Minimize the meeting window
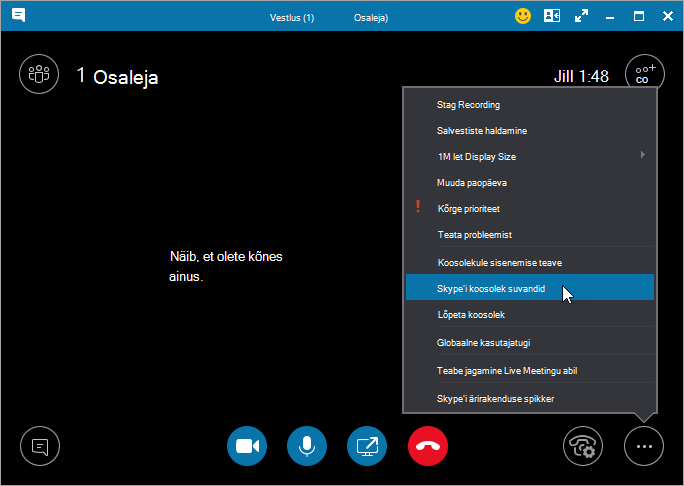Screen dimensions: 684x486 tap(610, 17)
